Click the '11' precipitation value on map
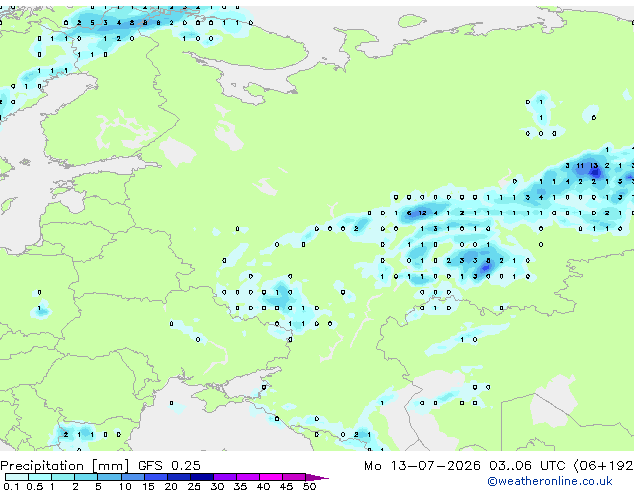 pos(580,165)
